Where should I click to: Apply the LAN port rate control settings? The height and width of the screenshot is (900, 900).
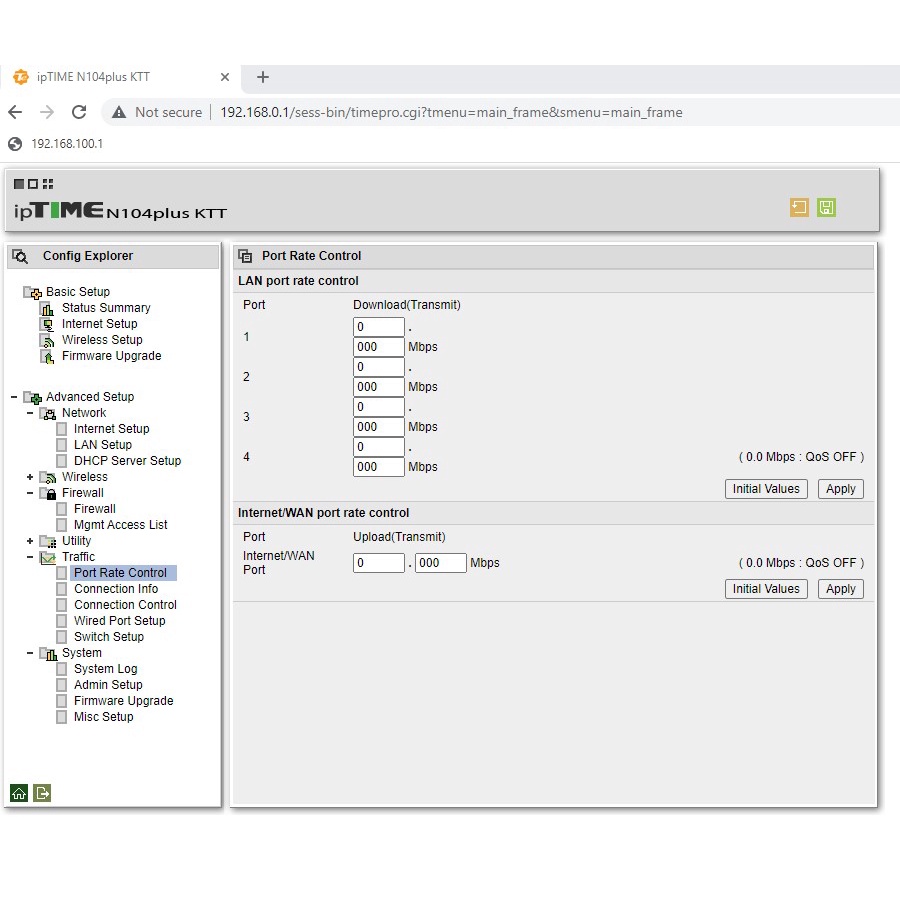pos(840,489)
